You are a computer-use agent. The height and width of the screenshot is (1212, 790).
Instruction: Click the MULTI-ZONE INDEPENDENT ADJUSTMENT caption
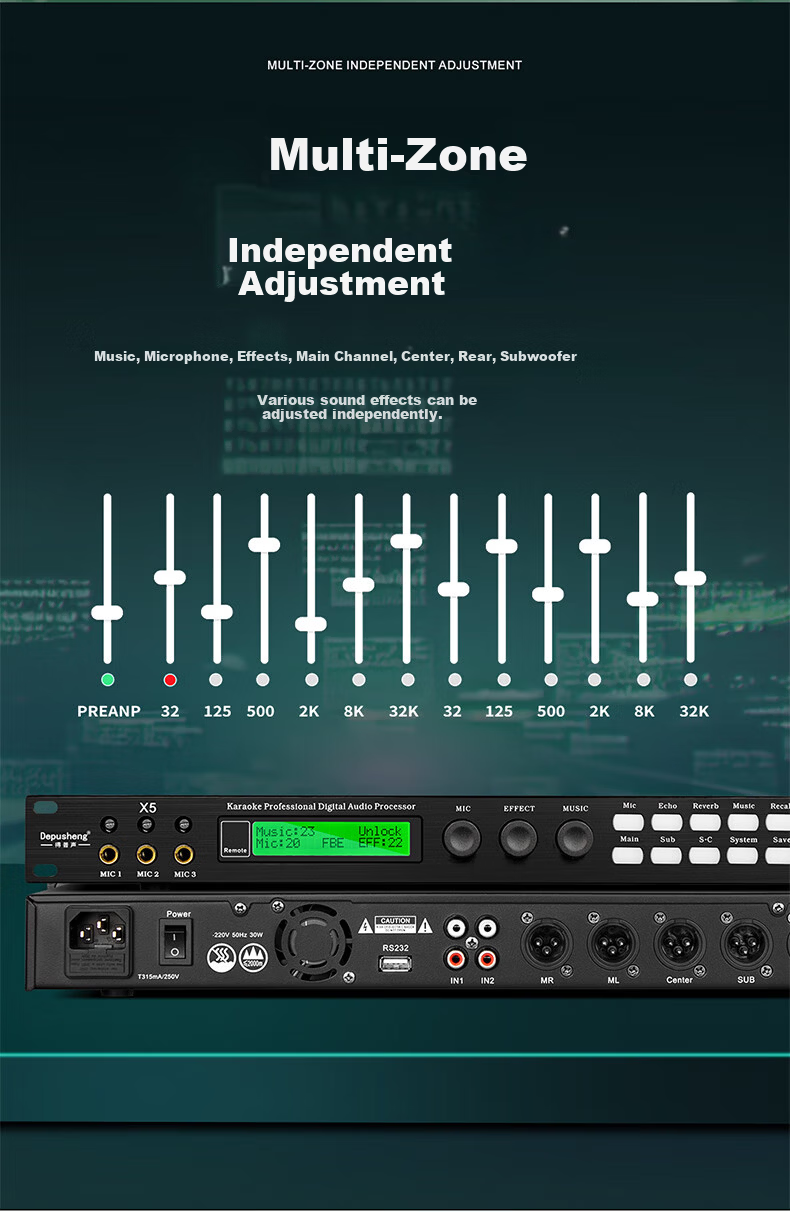[x=395, y=65]
